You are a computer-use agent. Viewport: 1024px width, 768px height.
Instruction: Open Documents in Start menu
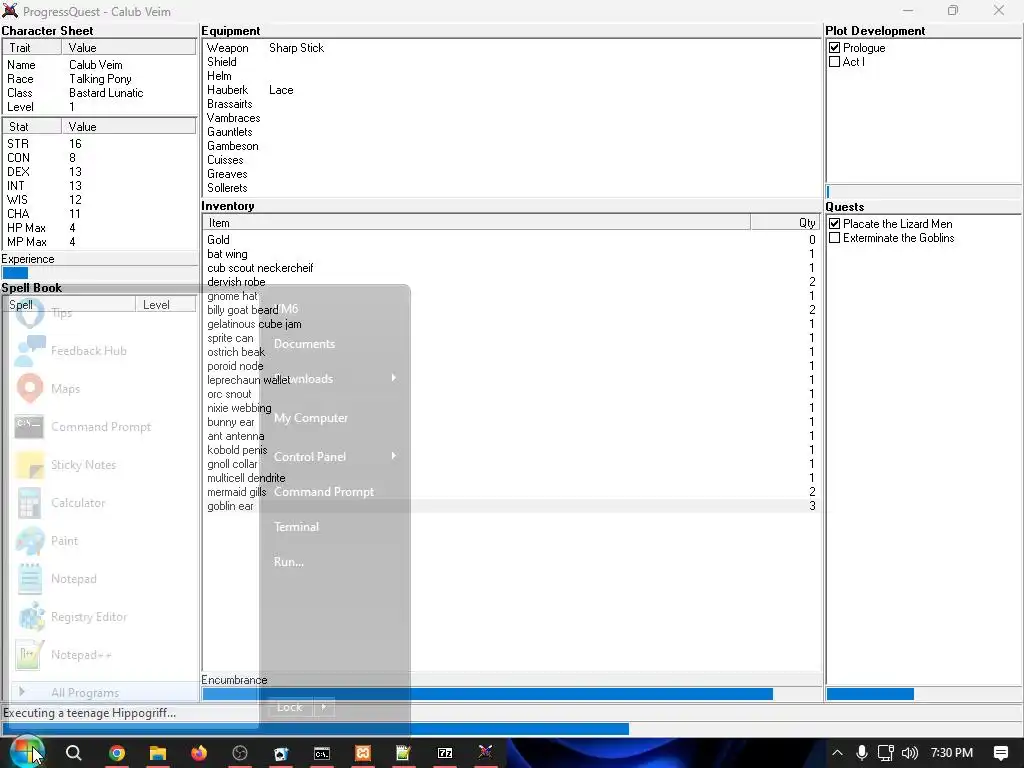304,344
